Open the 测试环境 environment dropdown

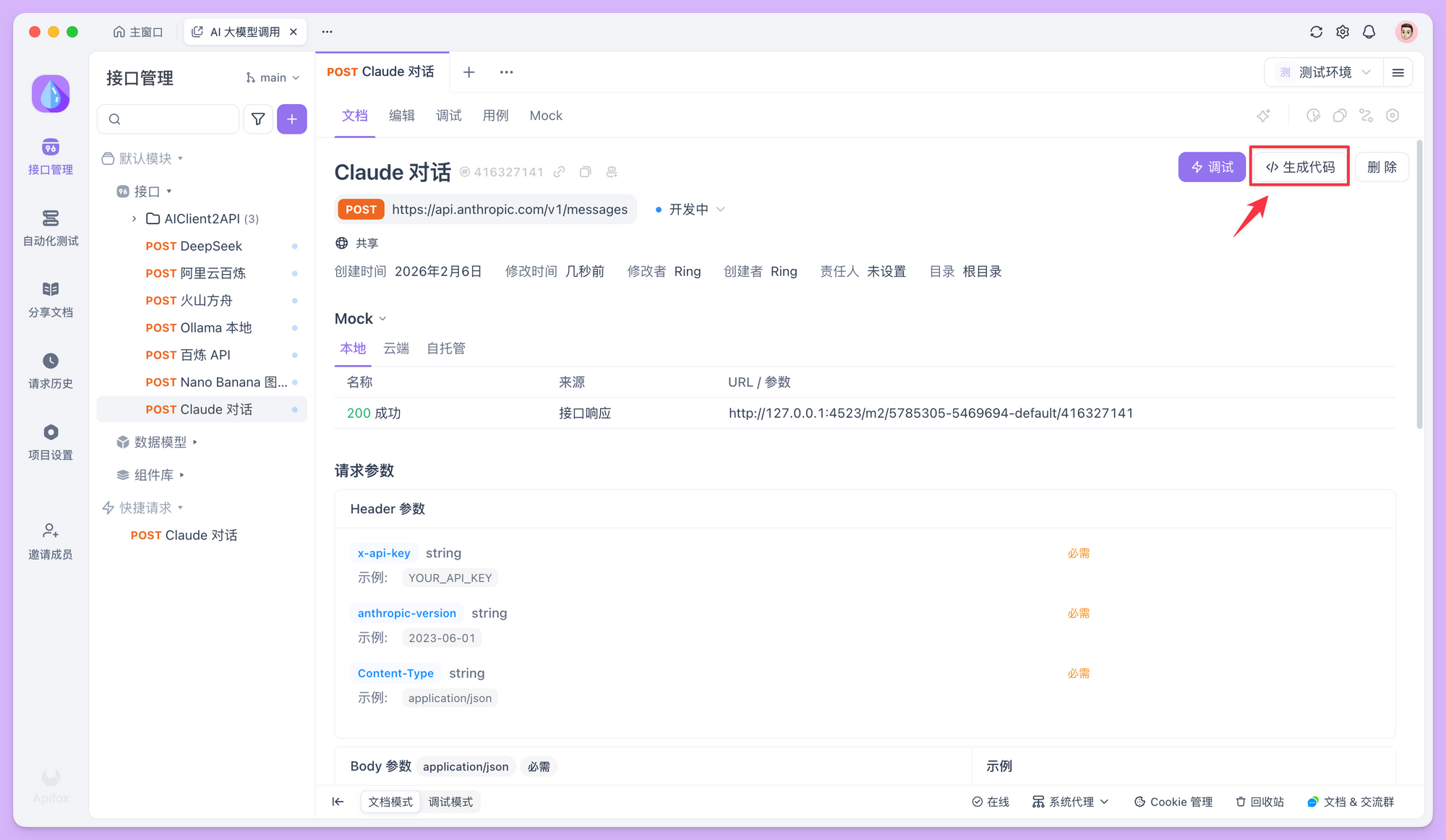pos(1325,72)
